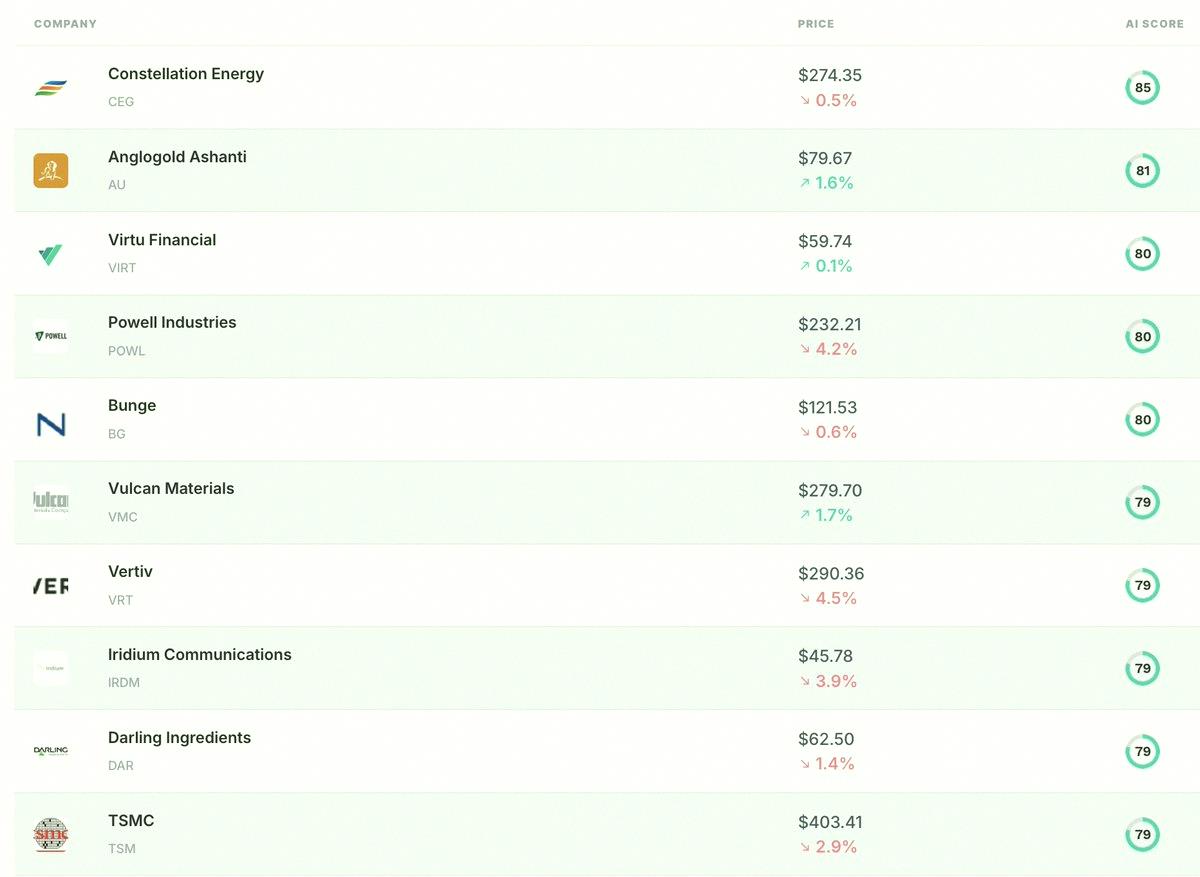Click the 1.6% gain for Anglogold Ashanti

pyautogui.click(x=826, y=184)
